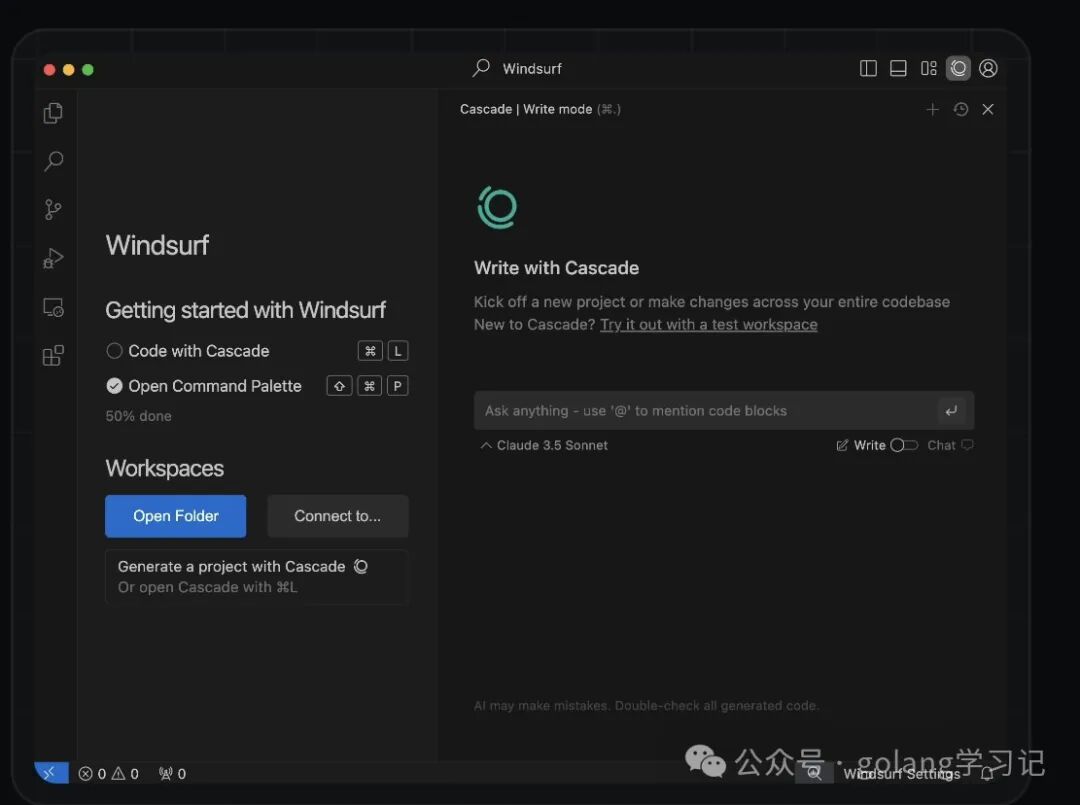Click the Connect to... button

pos(338,516)
